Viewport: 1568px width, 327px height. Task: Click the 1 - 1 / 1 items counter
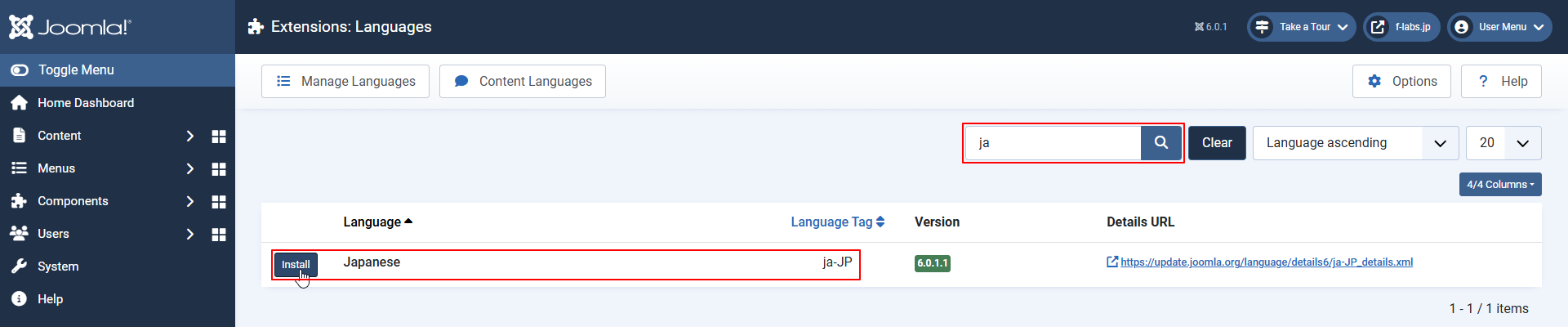(x=1489, y=309)
